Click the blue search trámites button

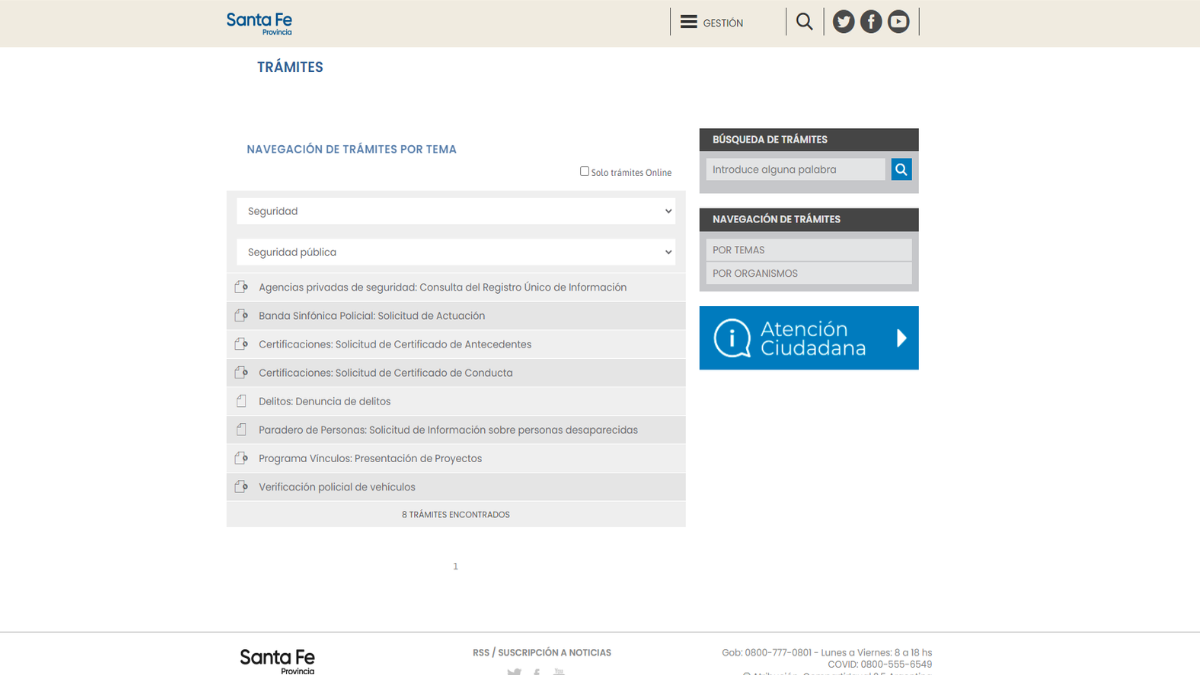pos(901,170)
